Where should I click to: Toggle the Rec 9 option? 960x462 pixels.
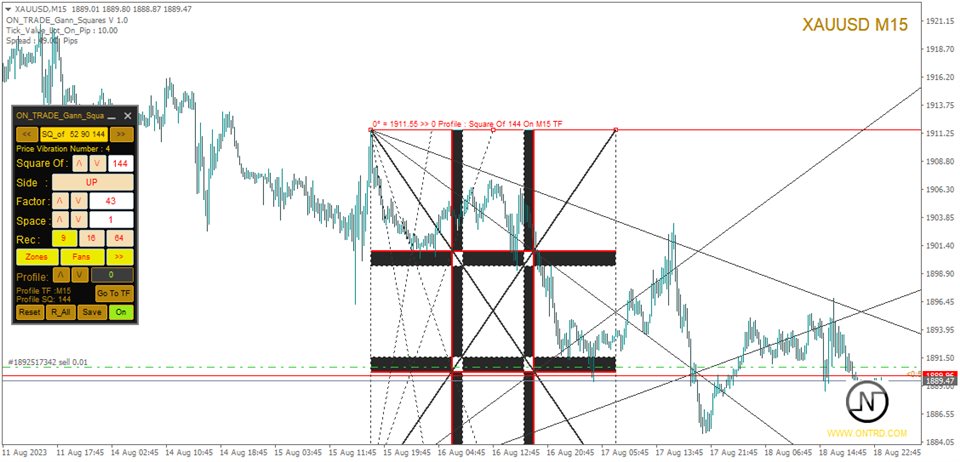[x=64, y=238]
